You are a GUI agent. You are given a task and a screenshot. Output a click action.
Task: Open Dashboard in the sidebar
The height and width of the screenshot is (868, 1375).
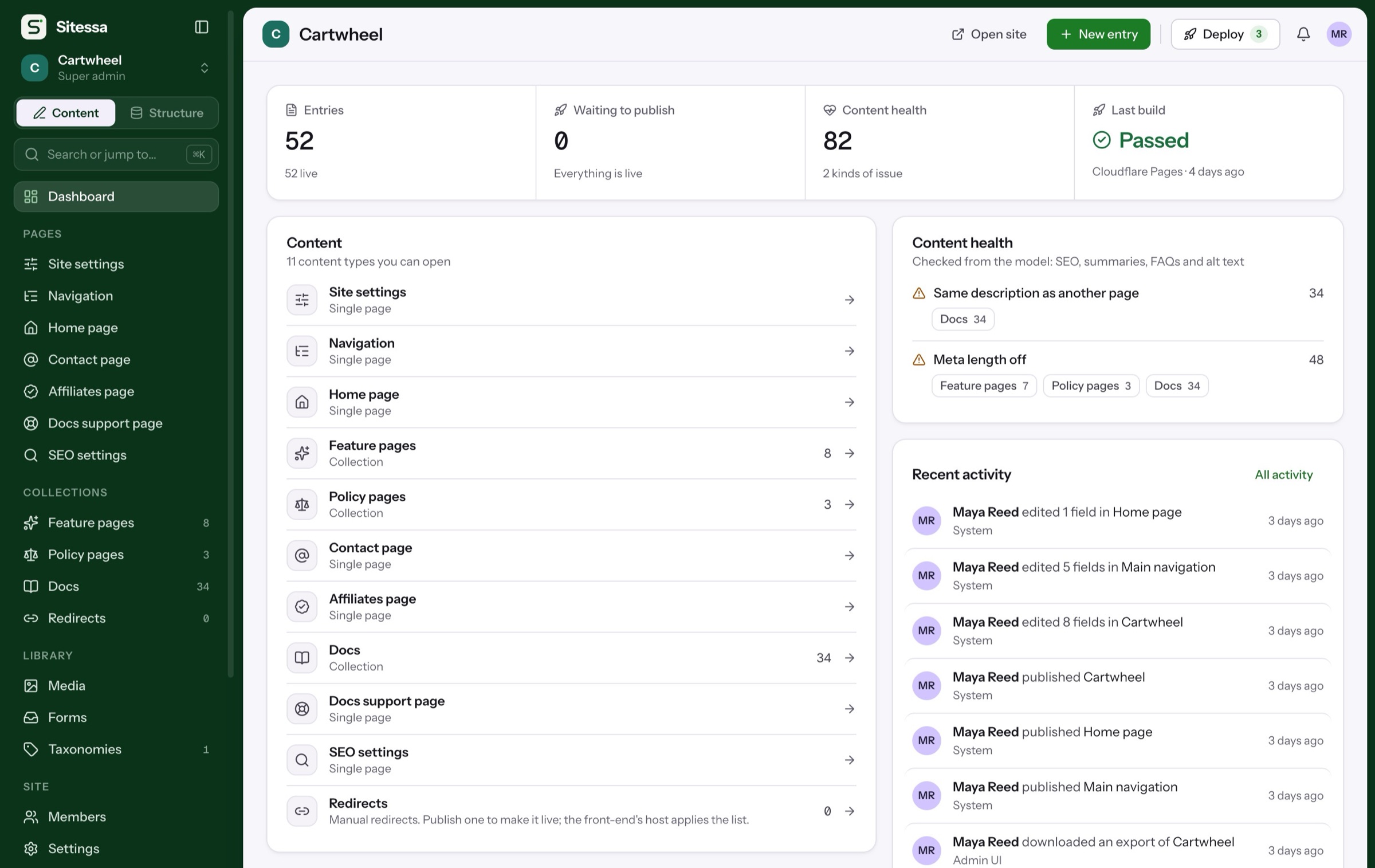click(x=116, y=197)
